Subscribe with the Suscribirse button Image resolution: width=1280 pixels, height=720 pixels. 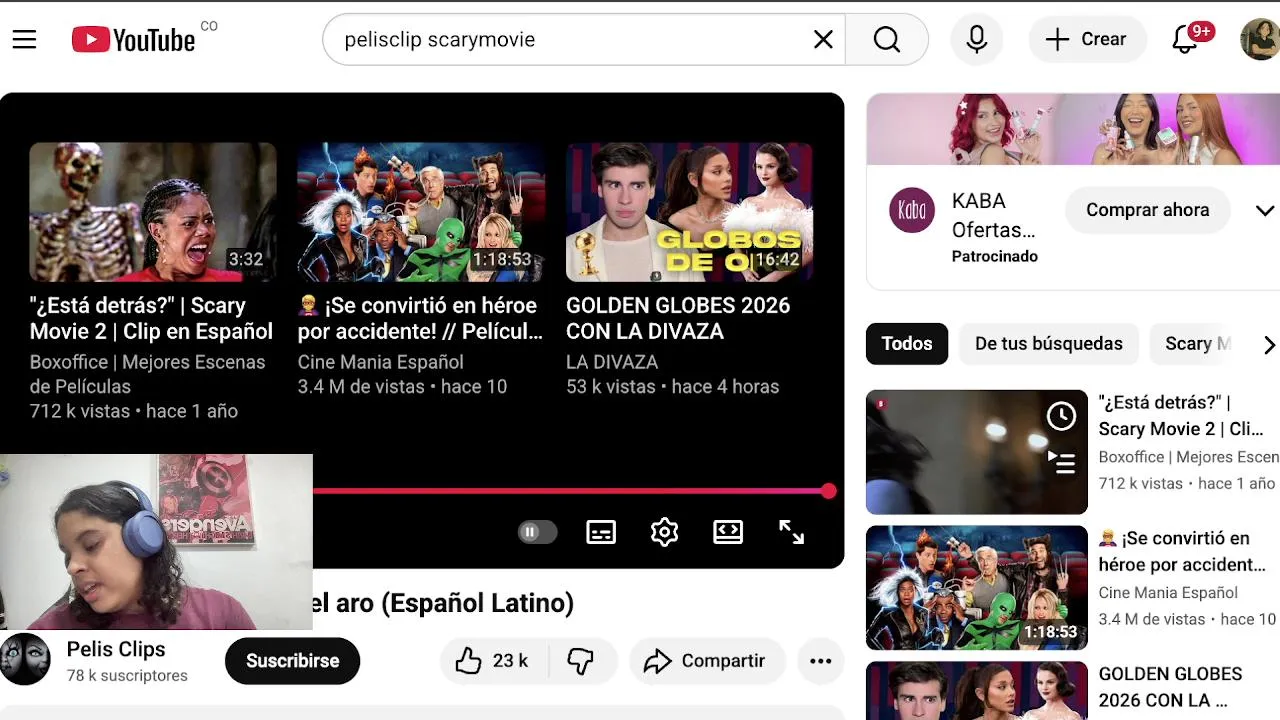click(292, 661)
